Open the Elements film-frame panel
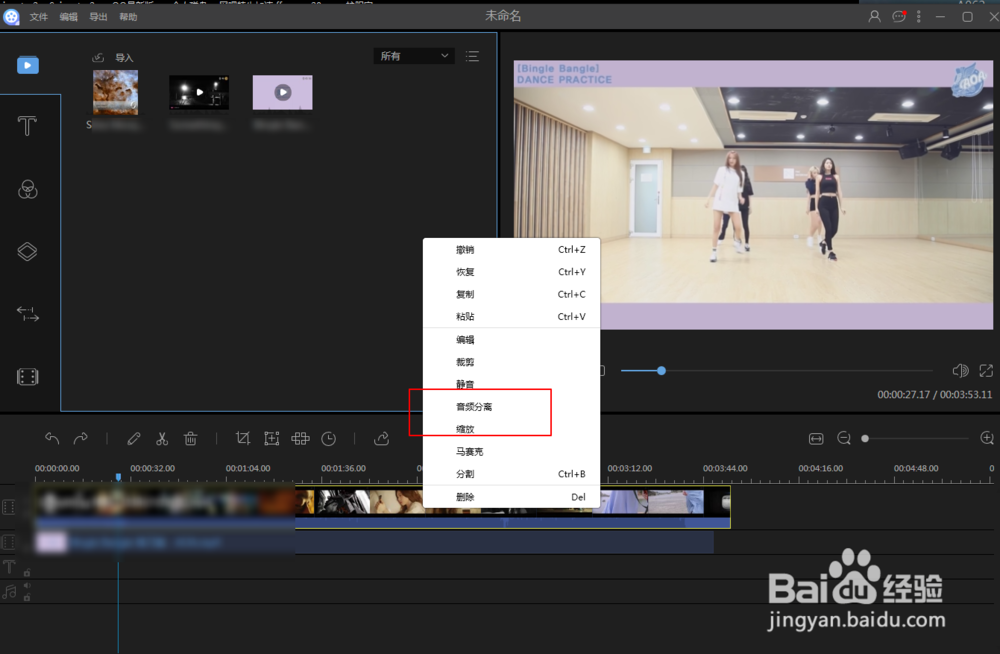 point(27,376)
